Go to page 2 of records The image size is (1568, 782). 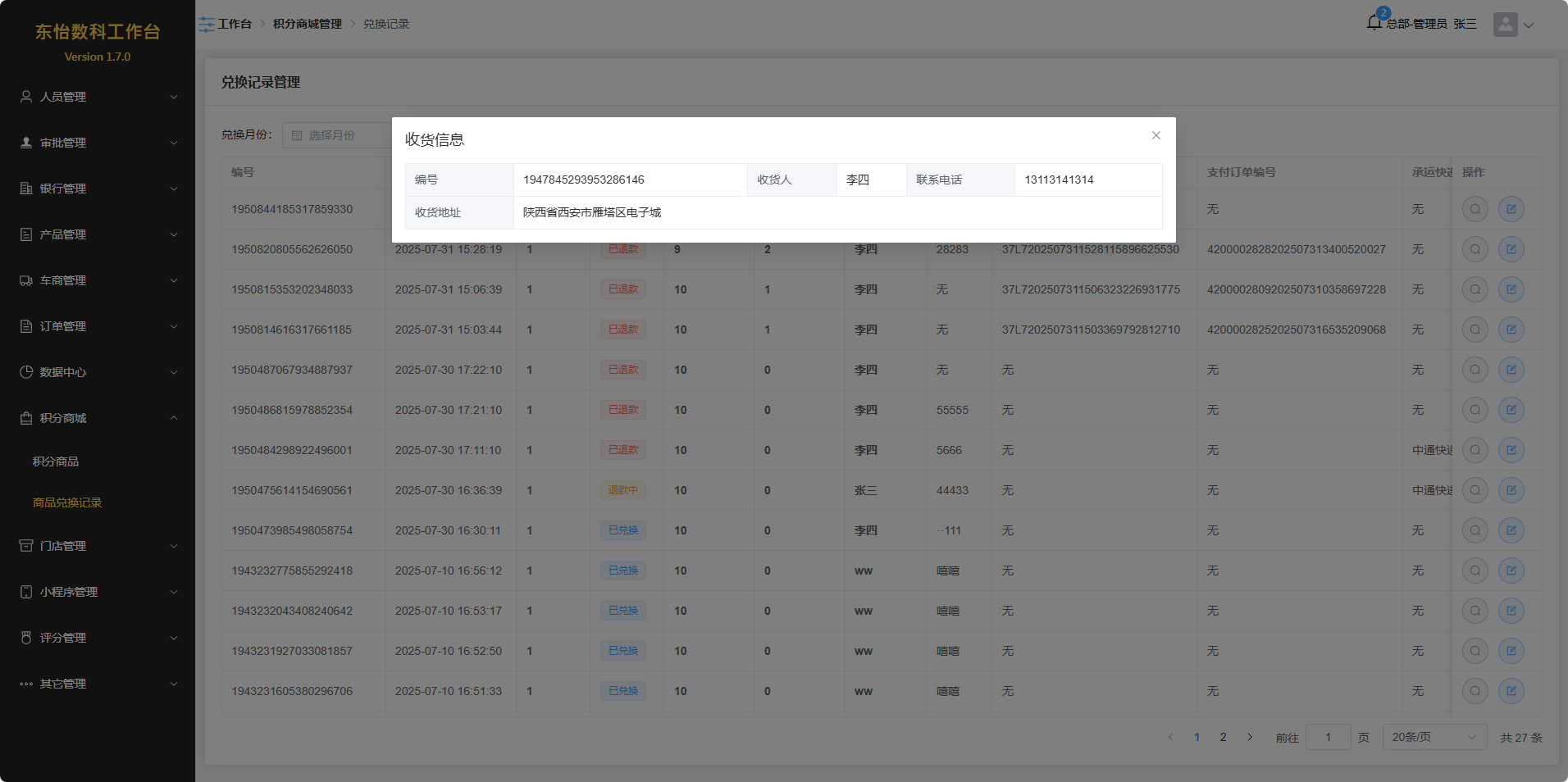(x=1223, y=737)
